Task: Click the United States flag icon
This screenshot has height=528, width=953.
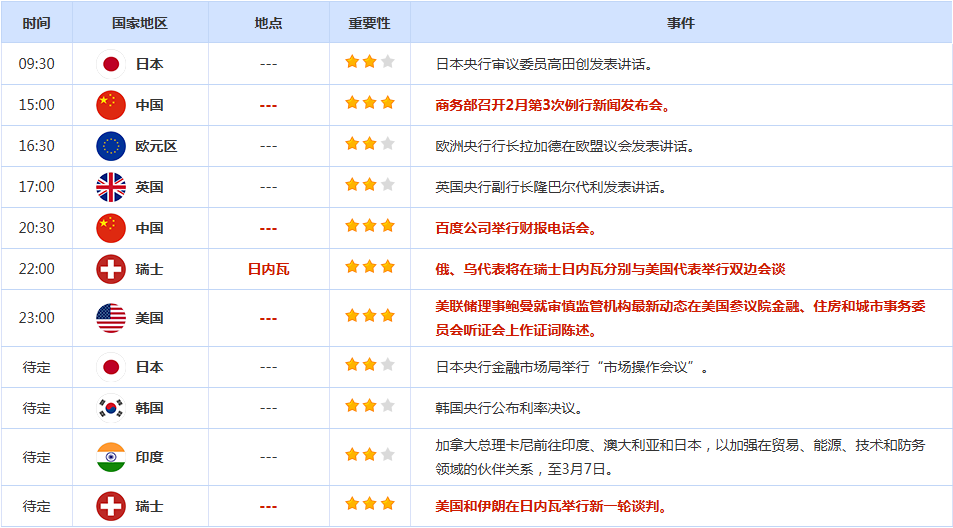Action: coord(111,318)
